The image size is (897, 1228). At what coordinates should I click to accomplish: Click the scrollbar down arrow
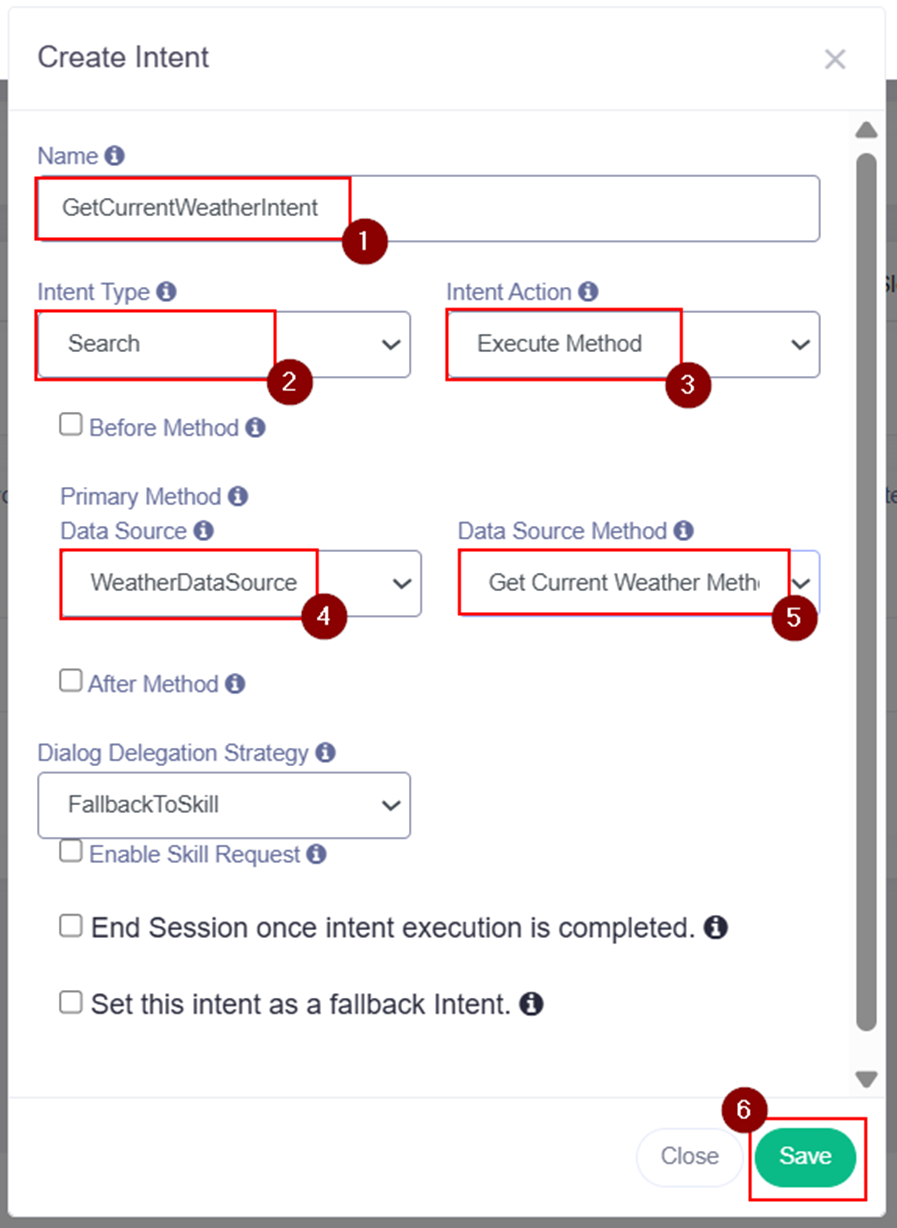[866, 1079]
